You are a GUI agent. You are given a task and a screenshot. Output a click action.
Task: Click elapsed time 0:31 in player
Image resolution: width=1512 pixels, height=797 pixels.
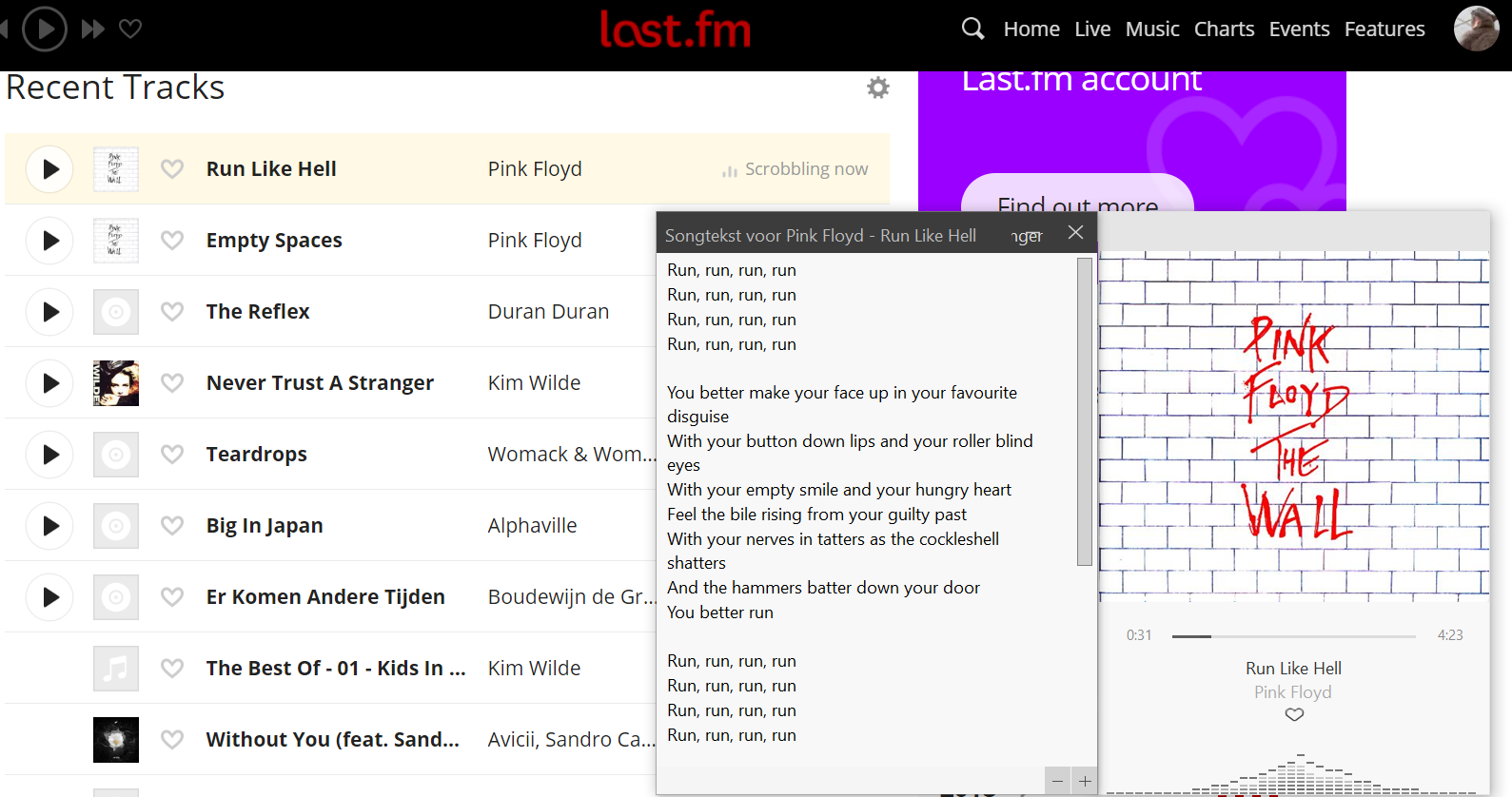(1139, 635)
